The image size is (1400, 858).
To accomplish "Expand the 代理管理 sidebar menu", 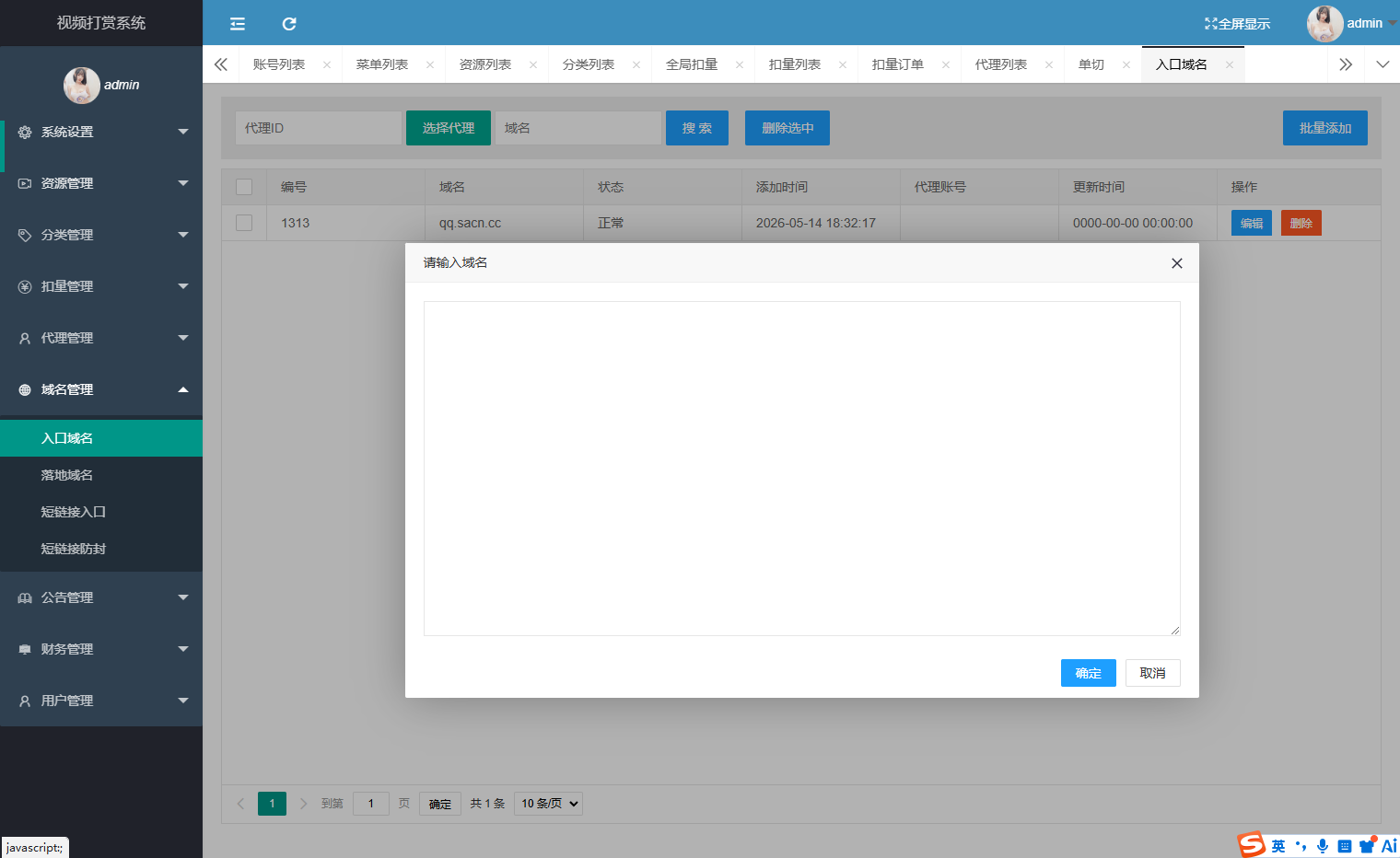I will (101, 338).
